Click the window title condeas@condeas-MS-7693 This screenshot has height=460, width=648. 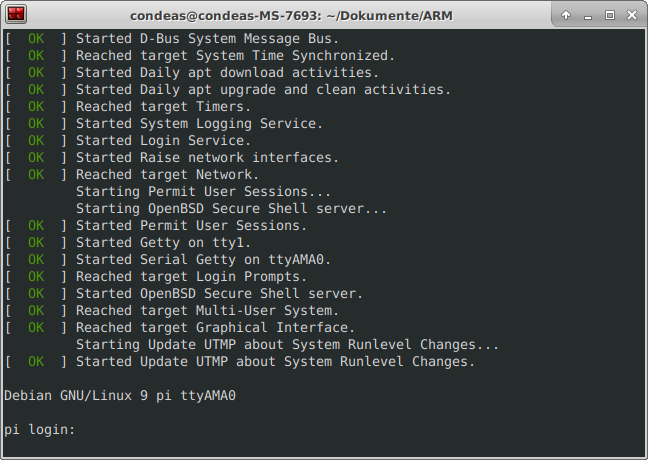291,16
